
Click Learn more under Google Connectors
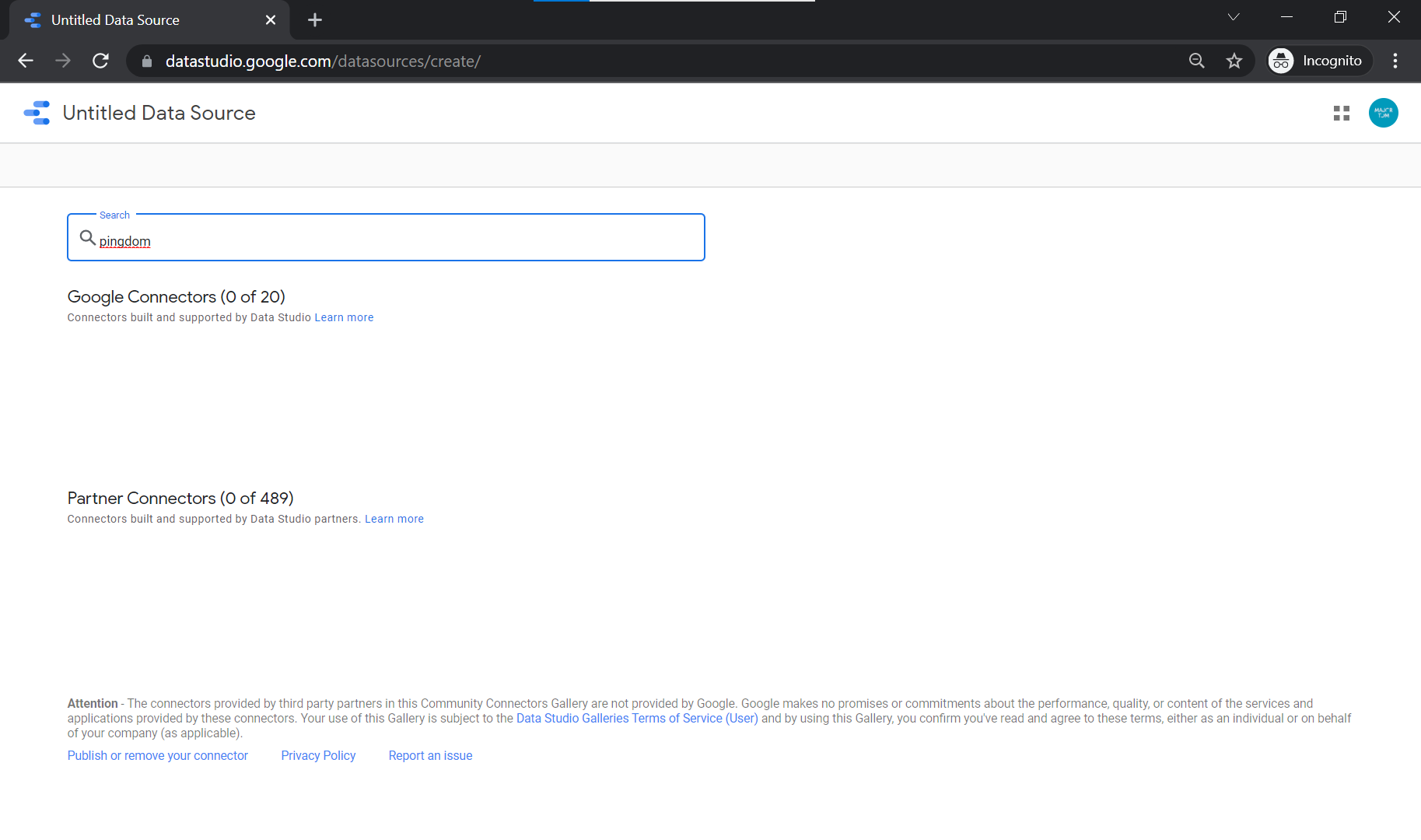(344, 317)
